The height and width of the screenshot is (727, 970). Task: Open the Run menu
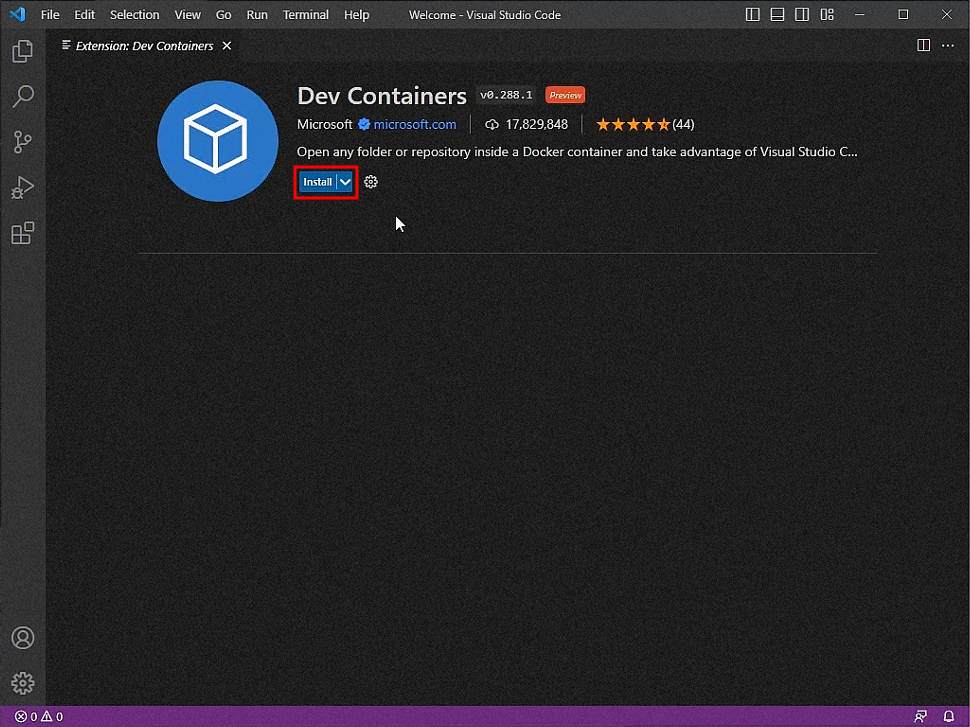[257, 14]
